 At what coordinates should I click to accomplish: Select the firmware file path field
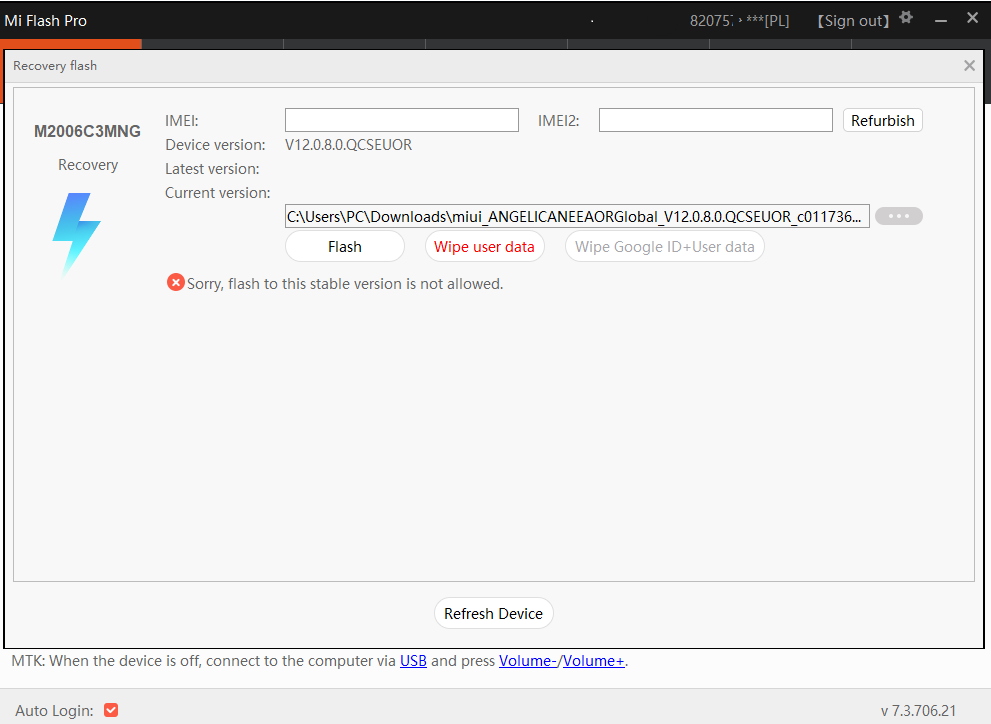[576, 216]
